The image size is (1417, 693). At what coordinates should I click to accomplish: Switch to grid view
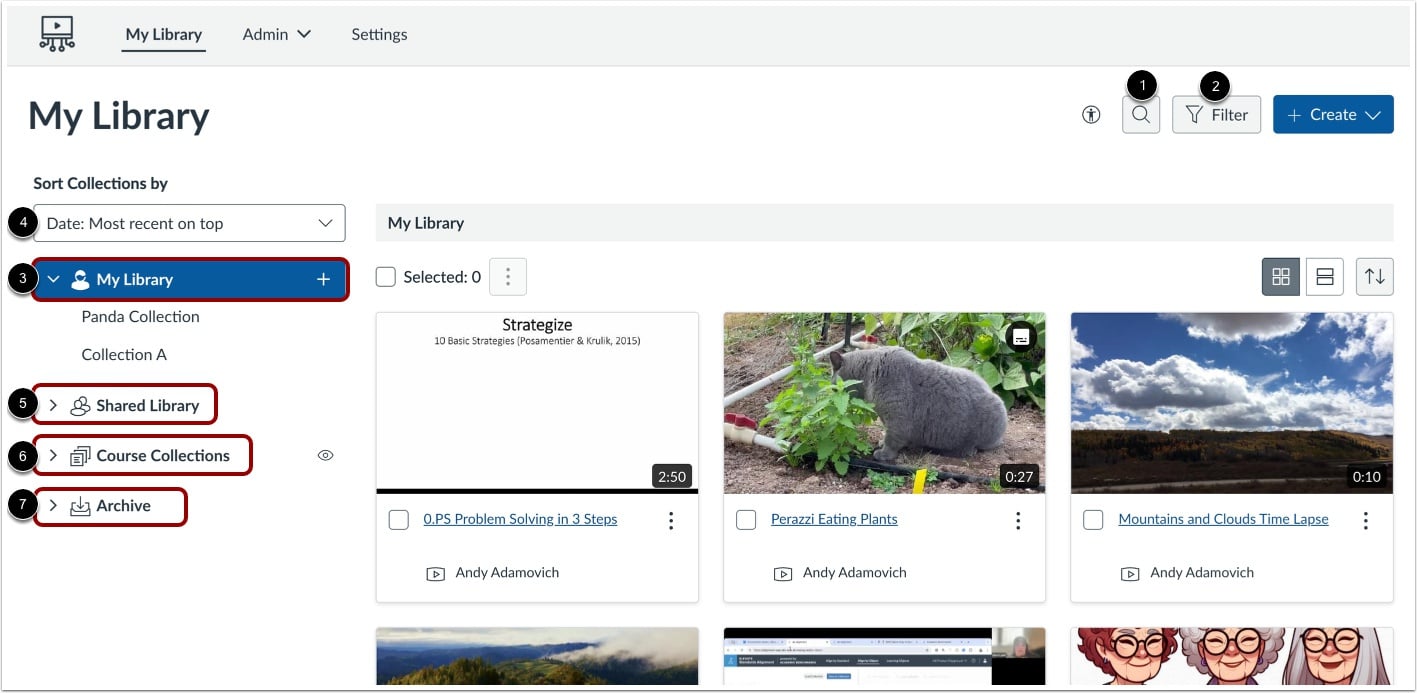[1281, 277]
